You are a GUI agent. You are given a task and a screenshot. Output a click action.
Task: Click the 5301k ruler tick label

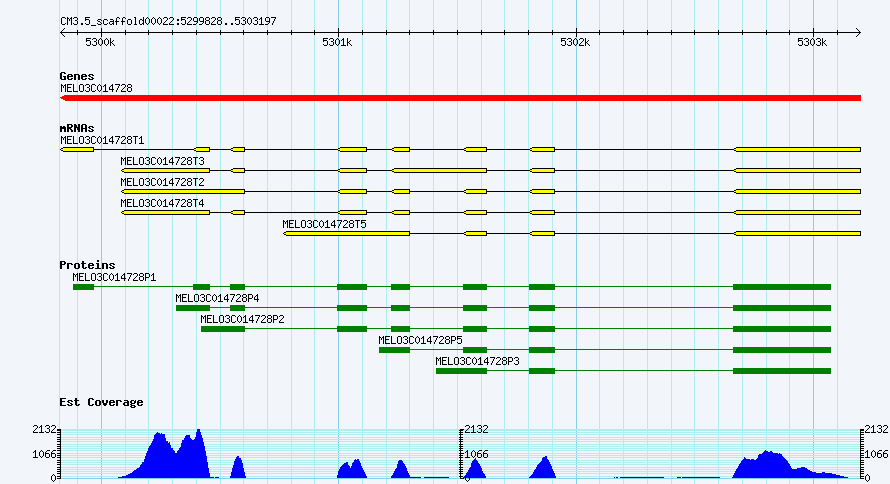tap(337, 42)
